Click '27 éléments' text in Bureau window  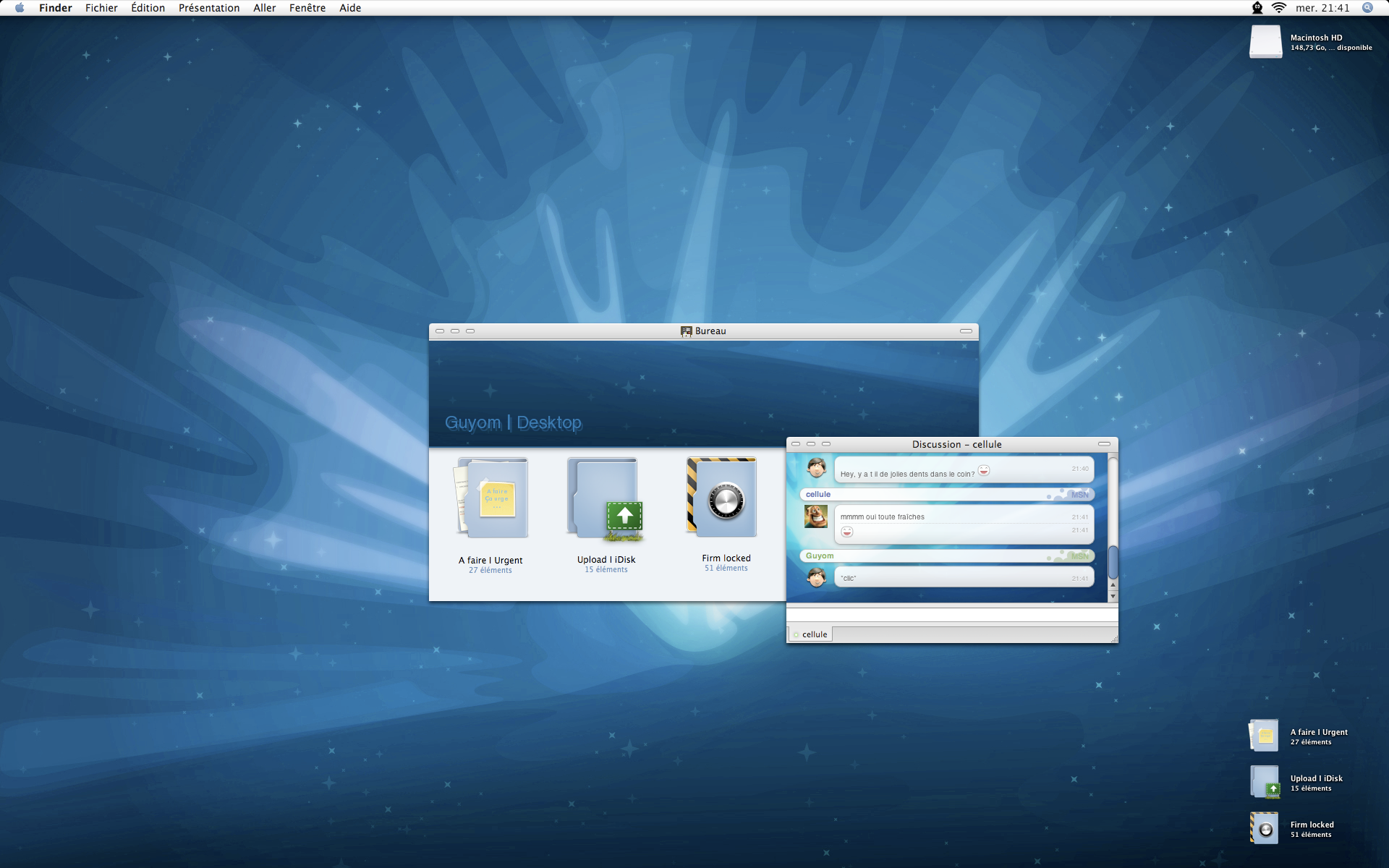(490, 571)
